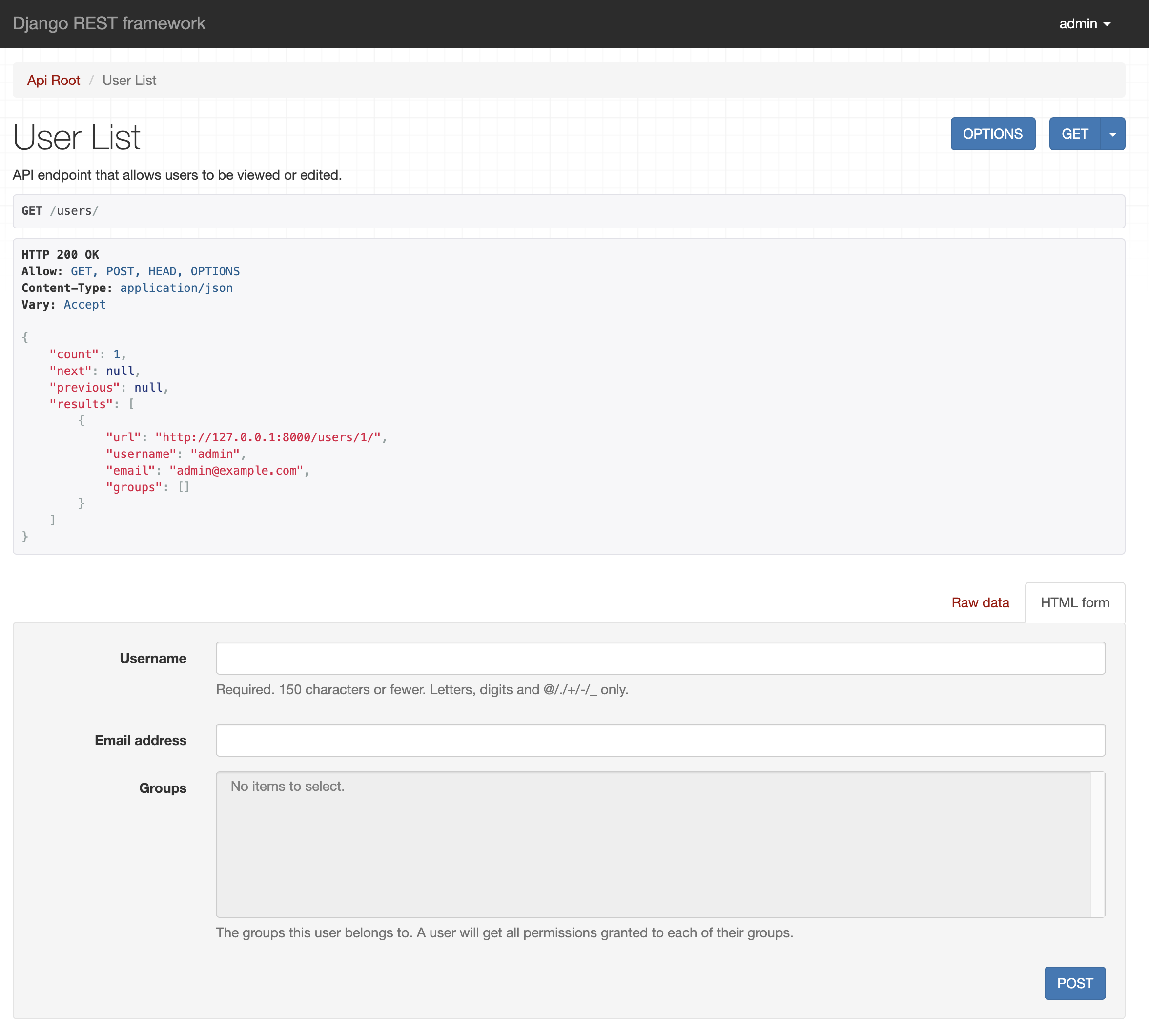
Task: Click the Email address text field
Action: click(x=660, y=740)
